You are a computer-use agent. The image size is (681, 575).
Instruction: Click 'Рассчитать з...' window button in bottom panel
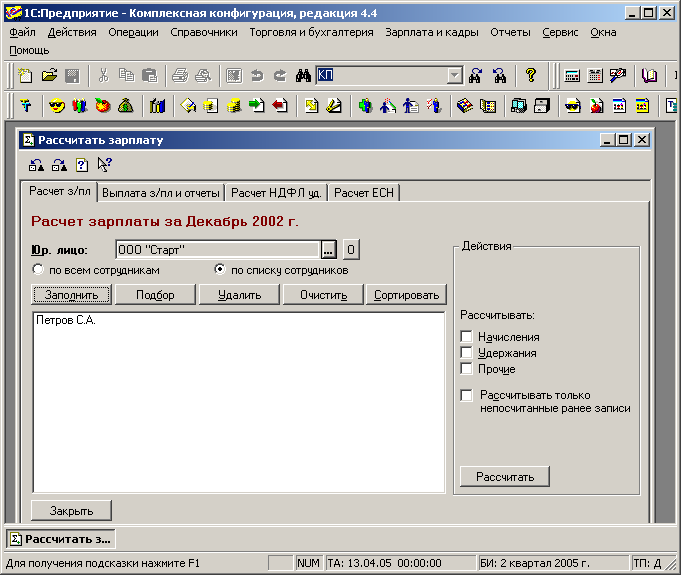pyautogui.click(x=61, y=539)
